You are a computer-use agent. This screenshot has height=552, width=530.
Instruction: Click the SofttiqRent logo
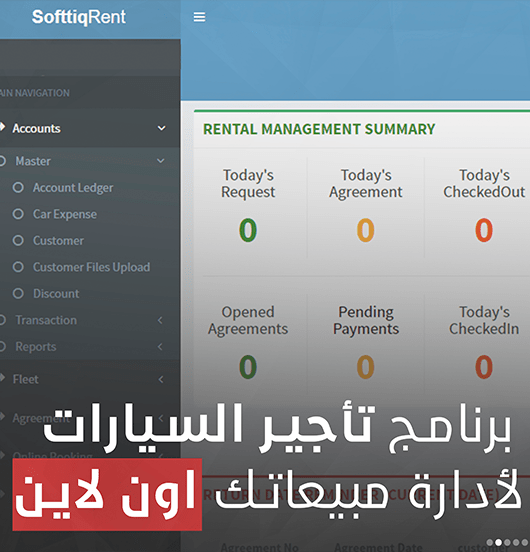click(x=78, y=17)
